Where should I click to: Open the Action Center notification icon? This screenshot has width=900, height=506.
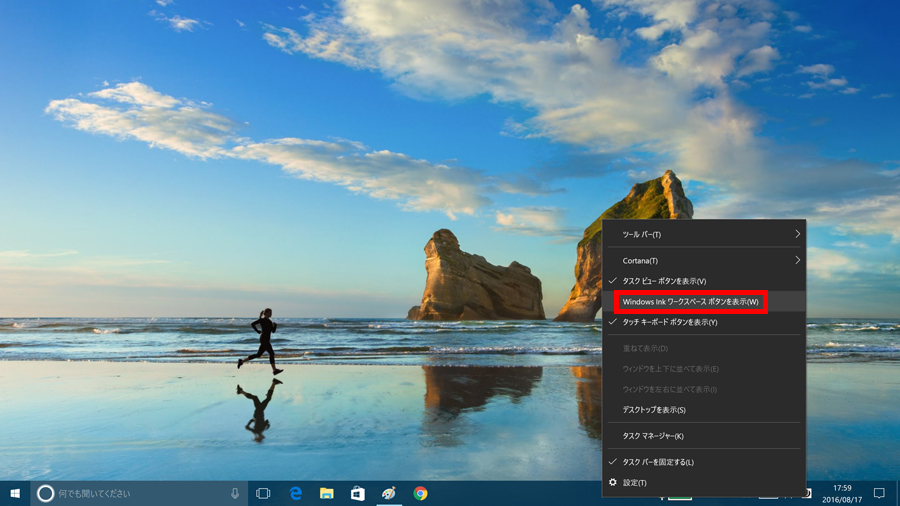tap(879, 493)
